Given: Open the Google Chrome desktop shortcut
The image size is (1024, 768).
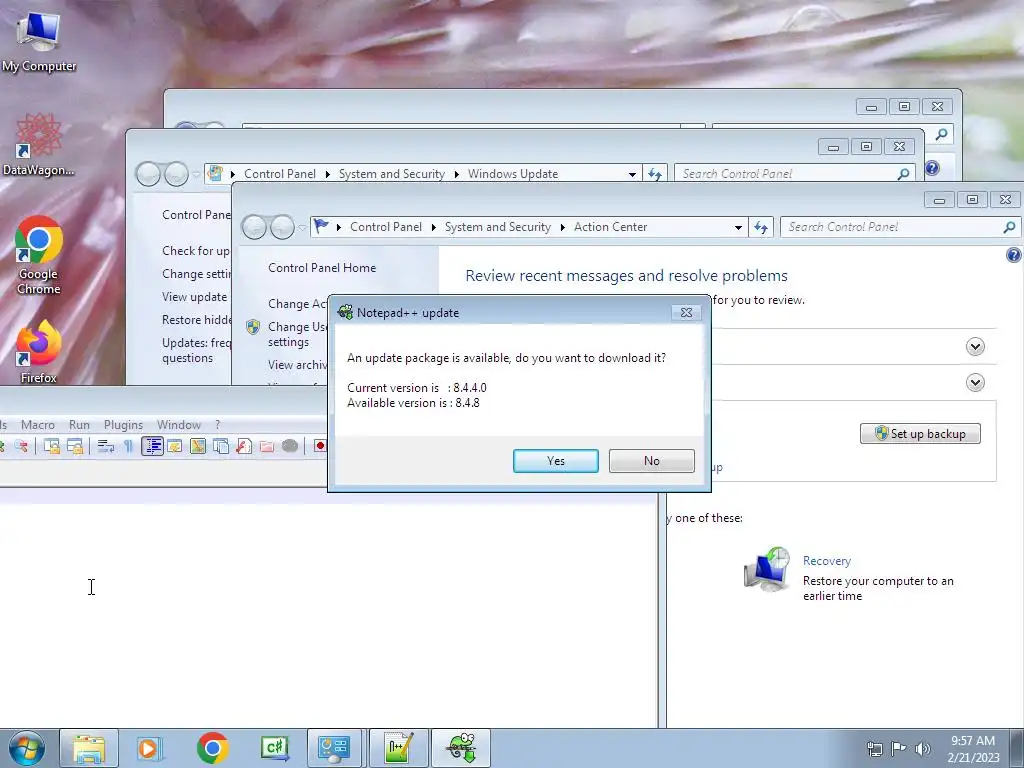Looking at the screenshot, I should coord(39,255).
